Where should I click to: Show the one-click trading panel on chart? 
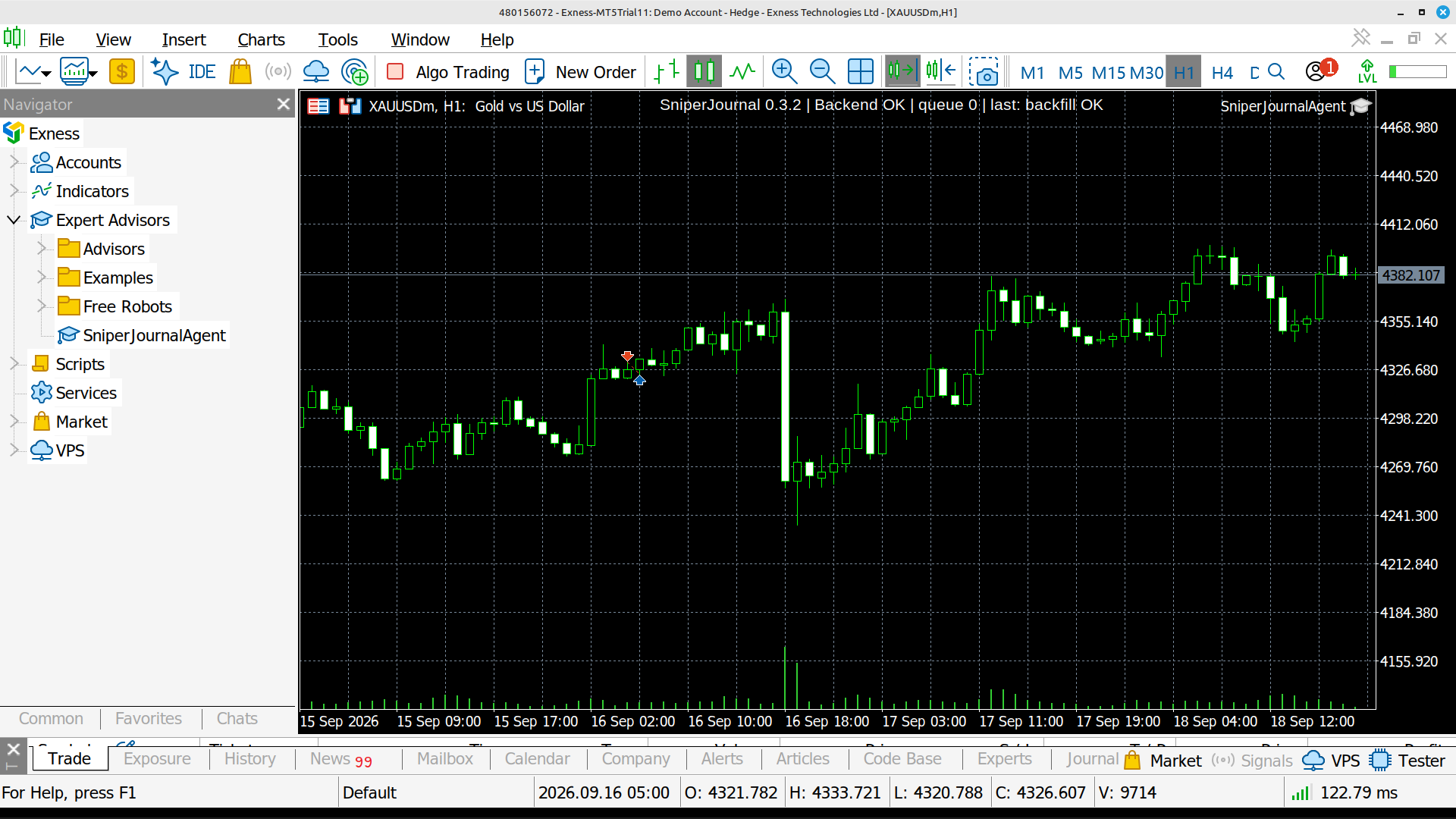(318, 106)
